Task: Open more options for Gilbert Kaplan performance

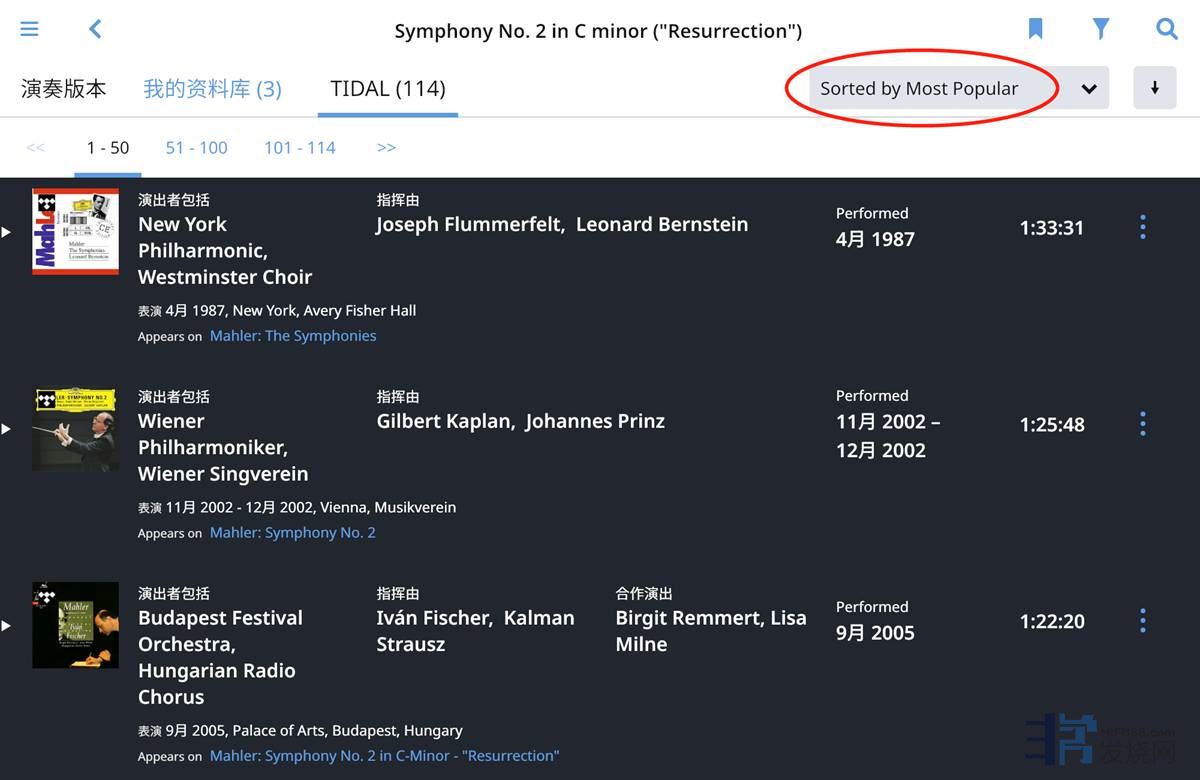Action: point(1143,424)
